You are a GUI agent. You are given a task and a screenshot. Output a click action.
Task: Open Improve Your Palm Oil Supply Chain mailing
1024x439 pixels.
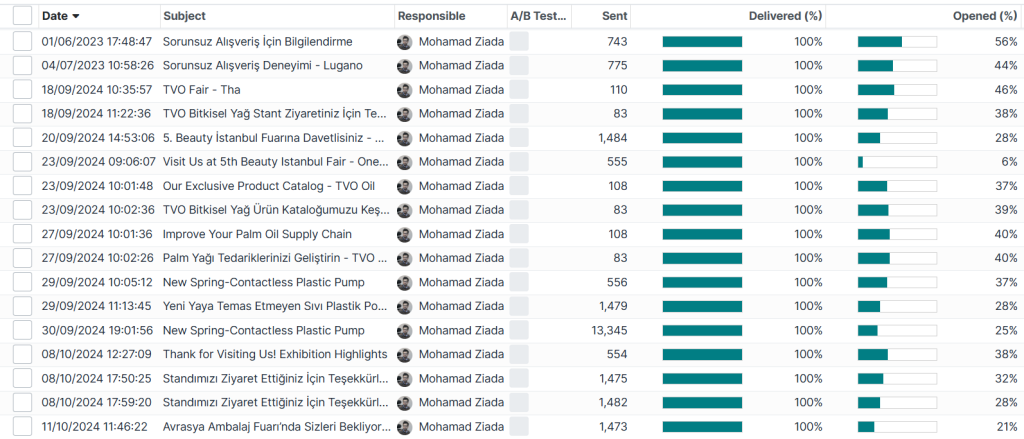257,235
